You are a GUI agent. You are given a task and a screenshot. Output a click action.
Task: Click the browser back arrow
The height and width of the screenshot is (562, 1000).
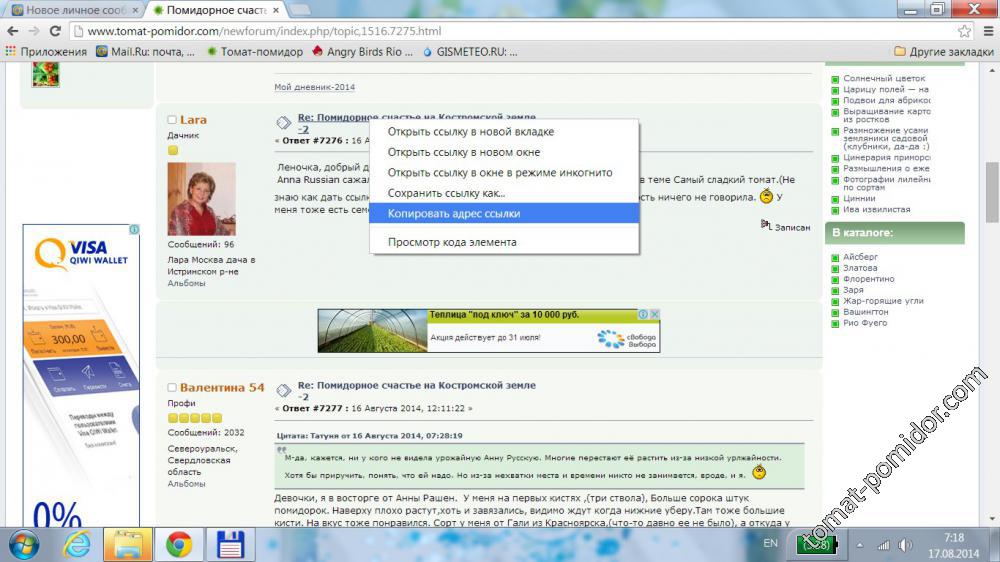12,31
